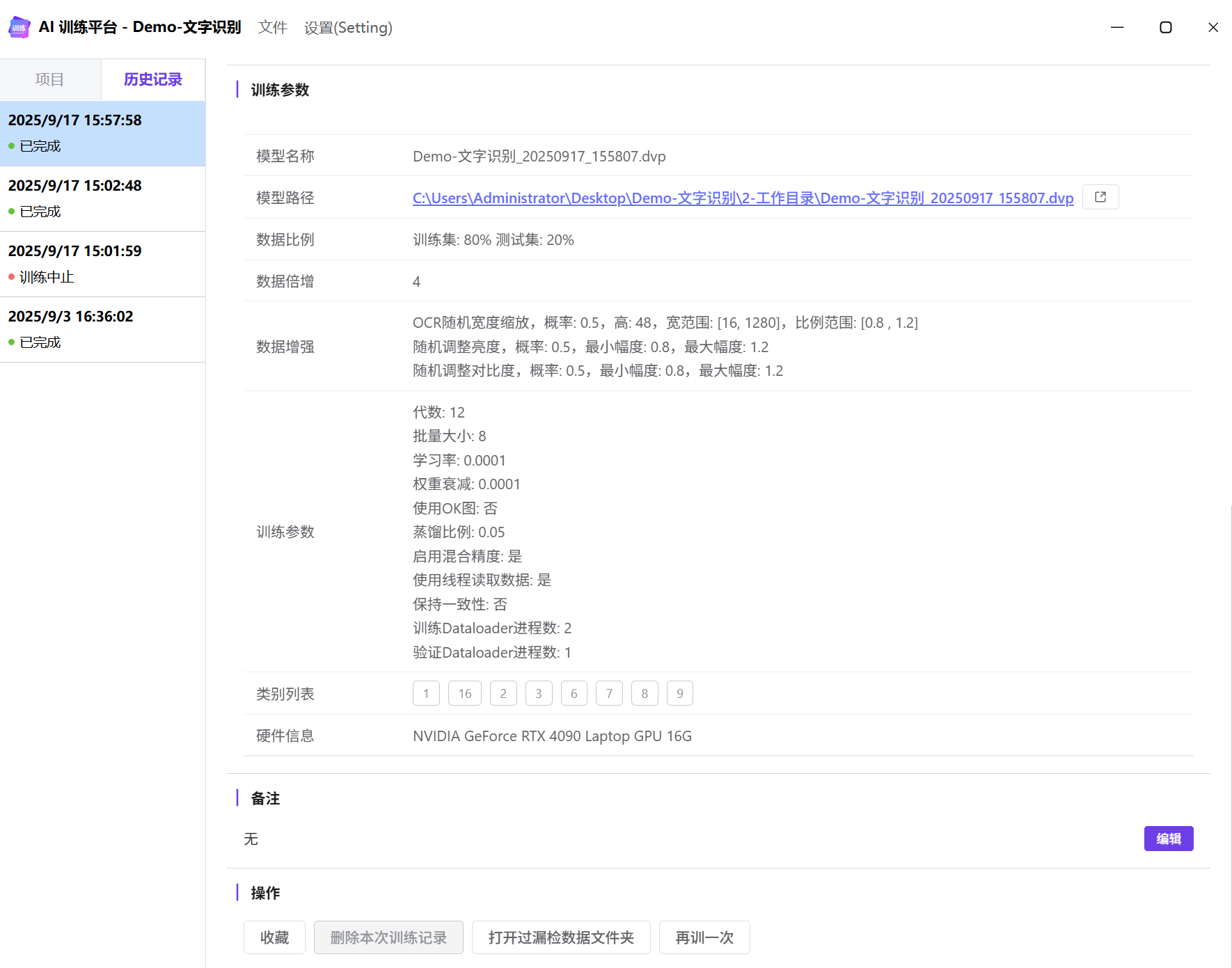
Task: Switch to the 历史记录 tab
Action: (x=153, y=80)
